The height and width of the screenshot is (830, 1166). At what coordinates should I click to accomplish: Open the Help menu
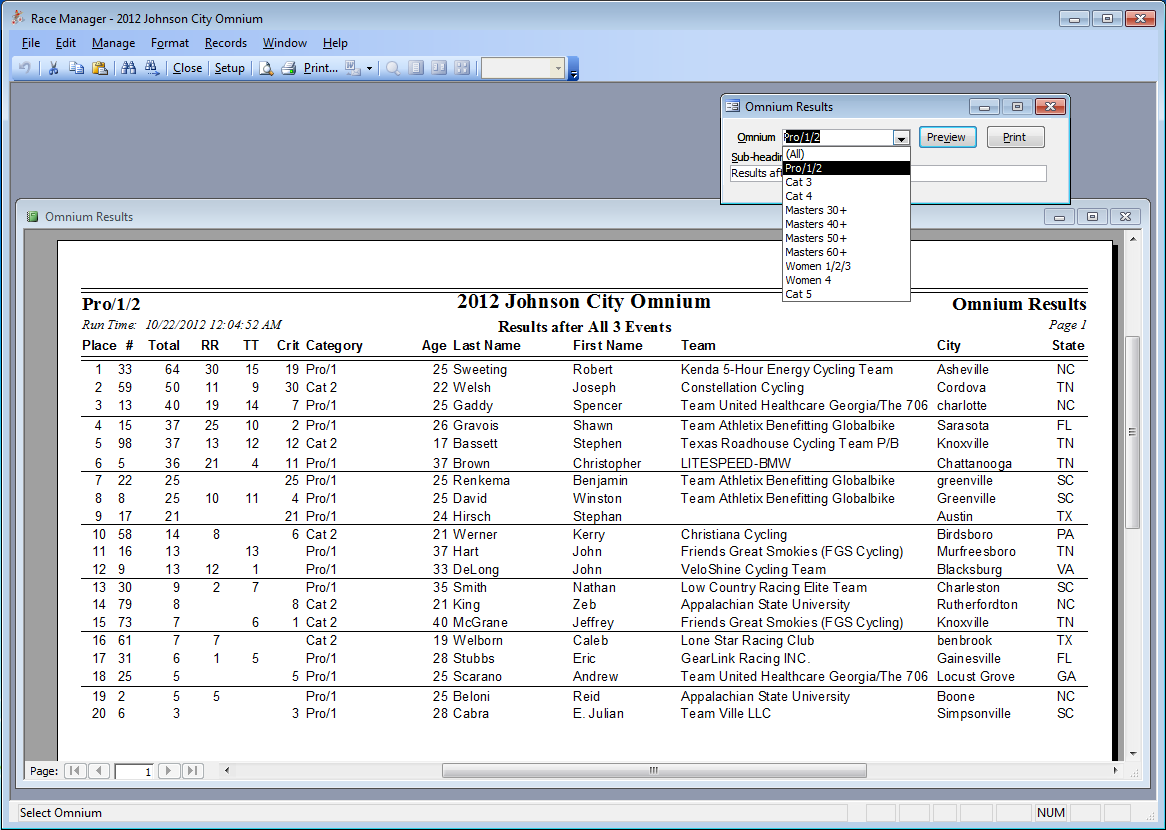pyautogui.click(x=335, y=43)
